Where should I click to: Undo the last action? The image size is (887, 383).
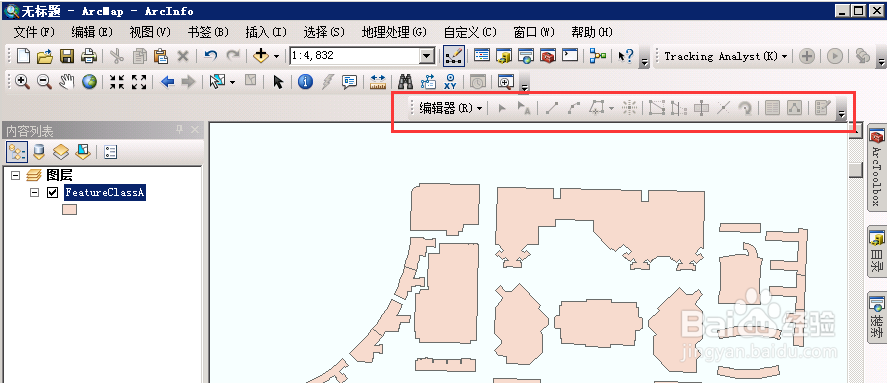(211, 56)
